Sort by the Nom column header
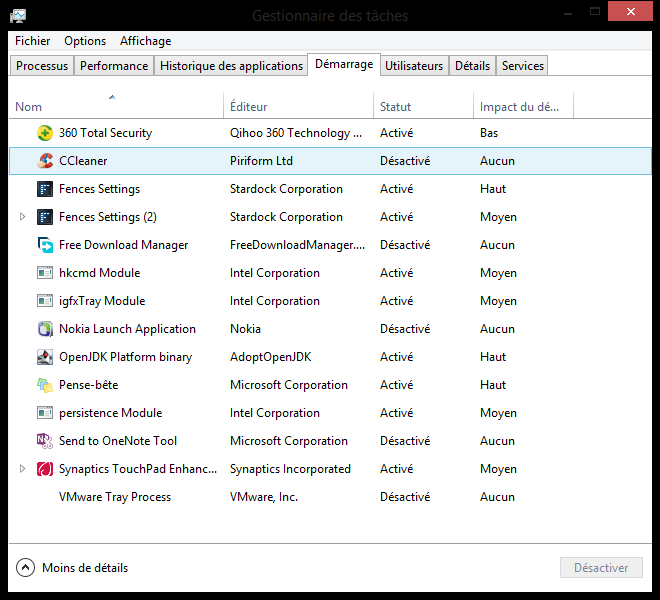The width and height of the screenshot is (660, 600). (x=116, y=106)
